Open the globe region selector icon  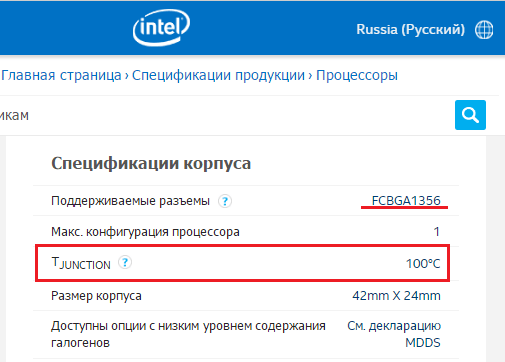coord(484,30)
